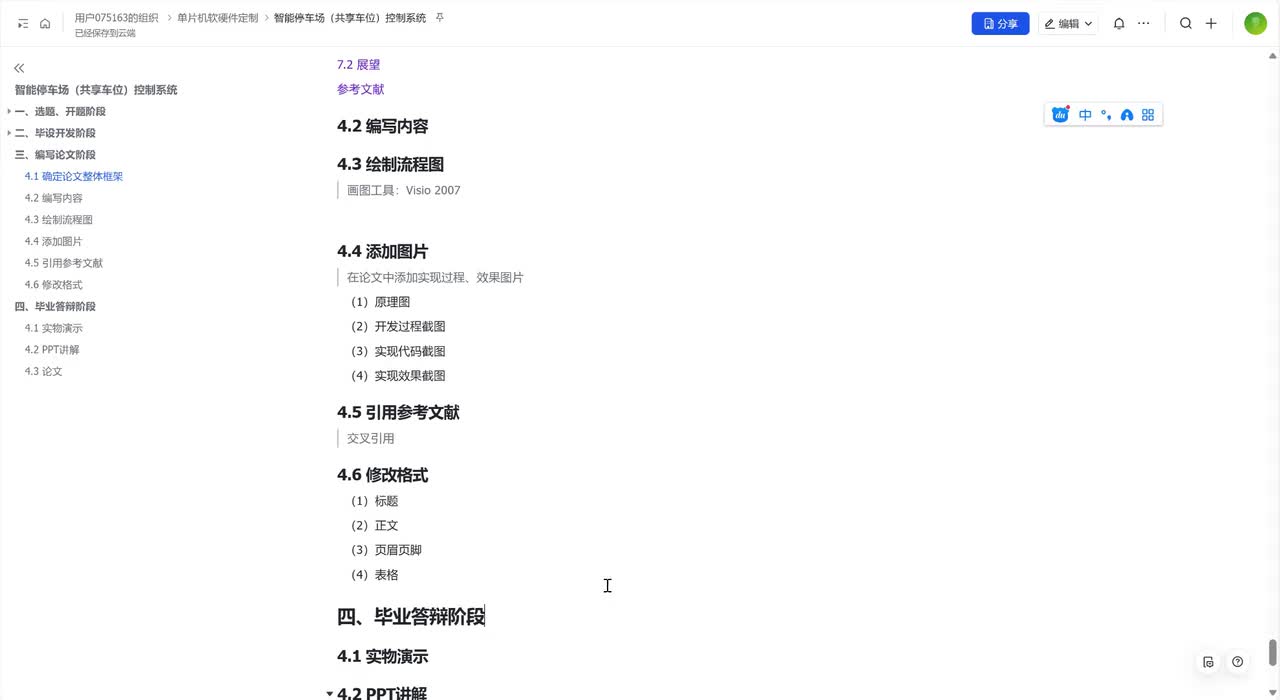Click list item （3）页眉页脚
1280x700 pixels.
pos(385,551)
